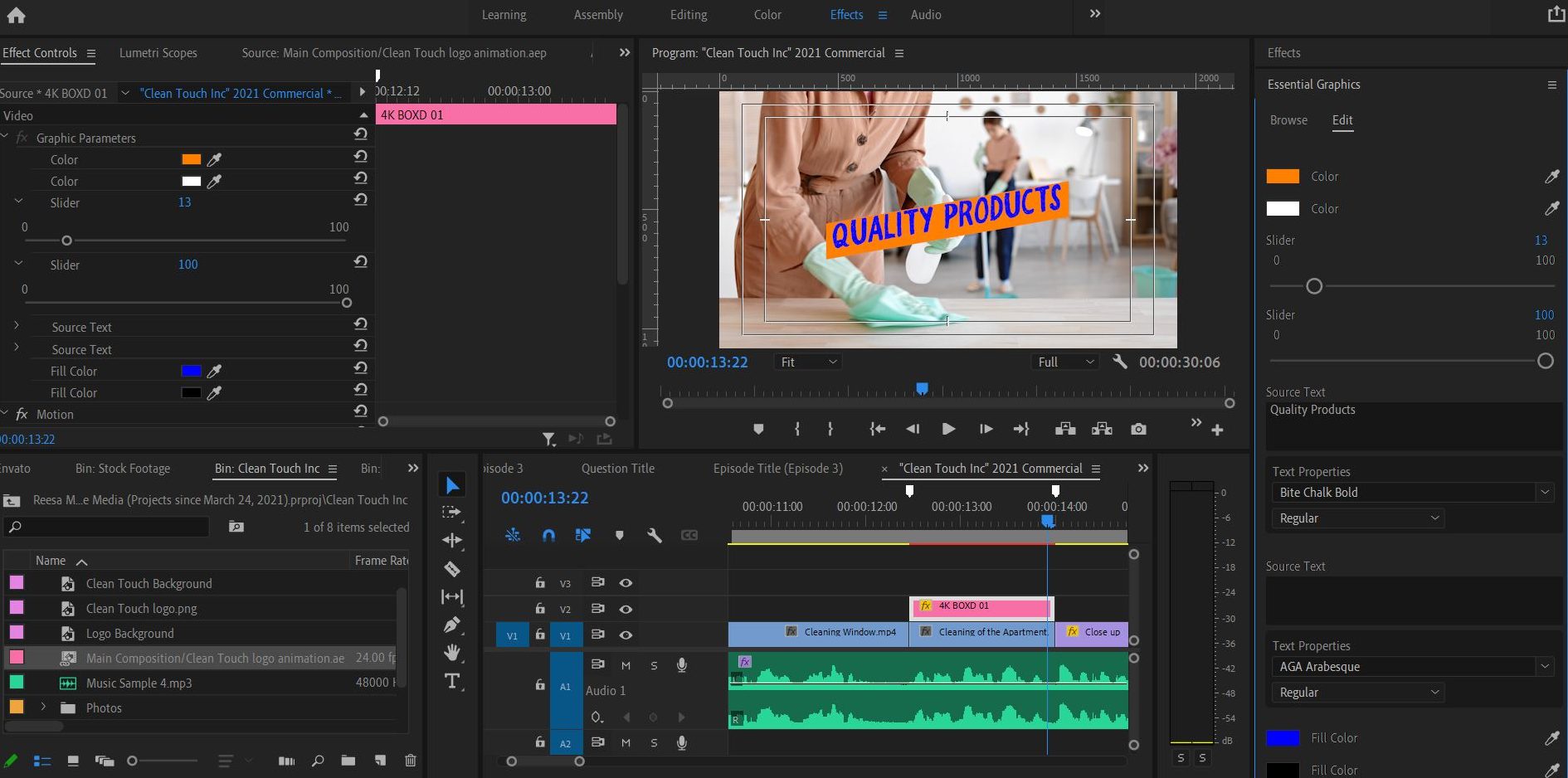Image resolution: width=1568 pixels, height=778 pixels.
Task: Click the New Bin folder icon
Action: coord(348,760)
